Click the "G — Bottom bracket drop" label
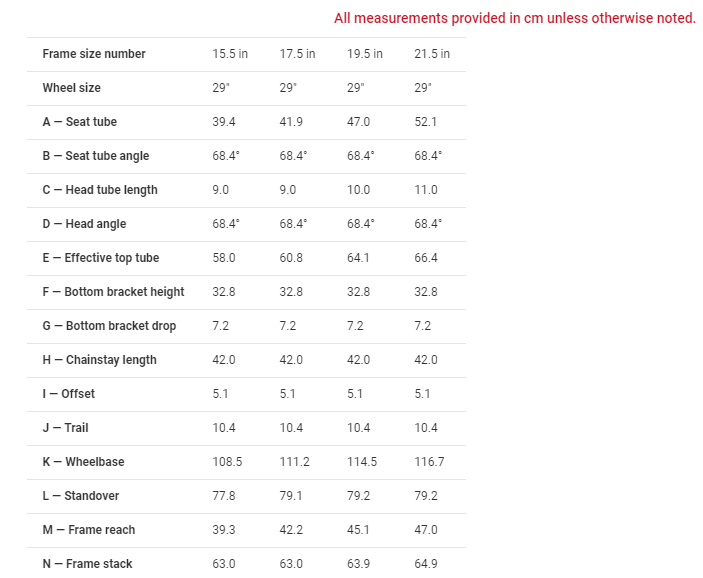This screenshot has height=578, width=703. (109, 326)
